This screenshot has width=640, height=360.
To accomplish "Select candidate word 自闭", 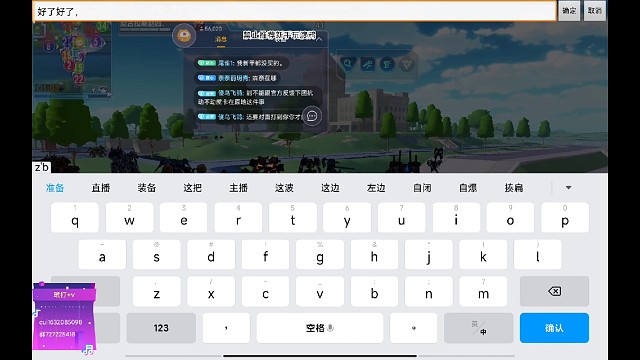I will point(422,188).
